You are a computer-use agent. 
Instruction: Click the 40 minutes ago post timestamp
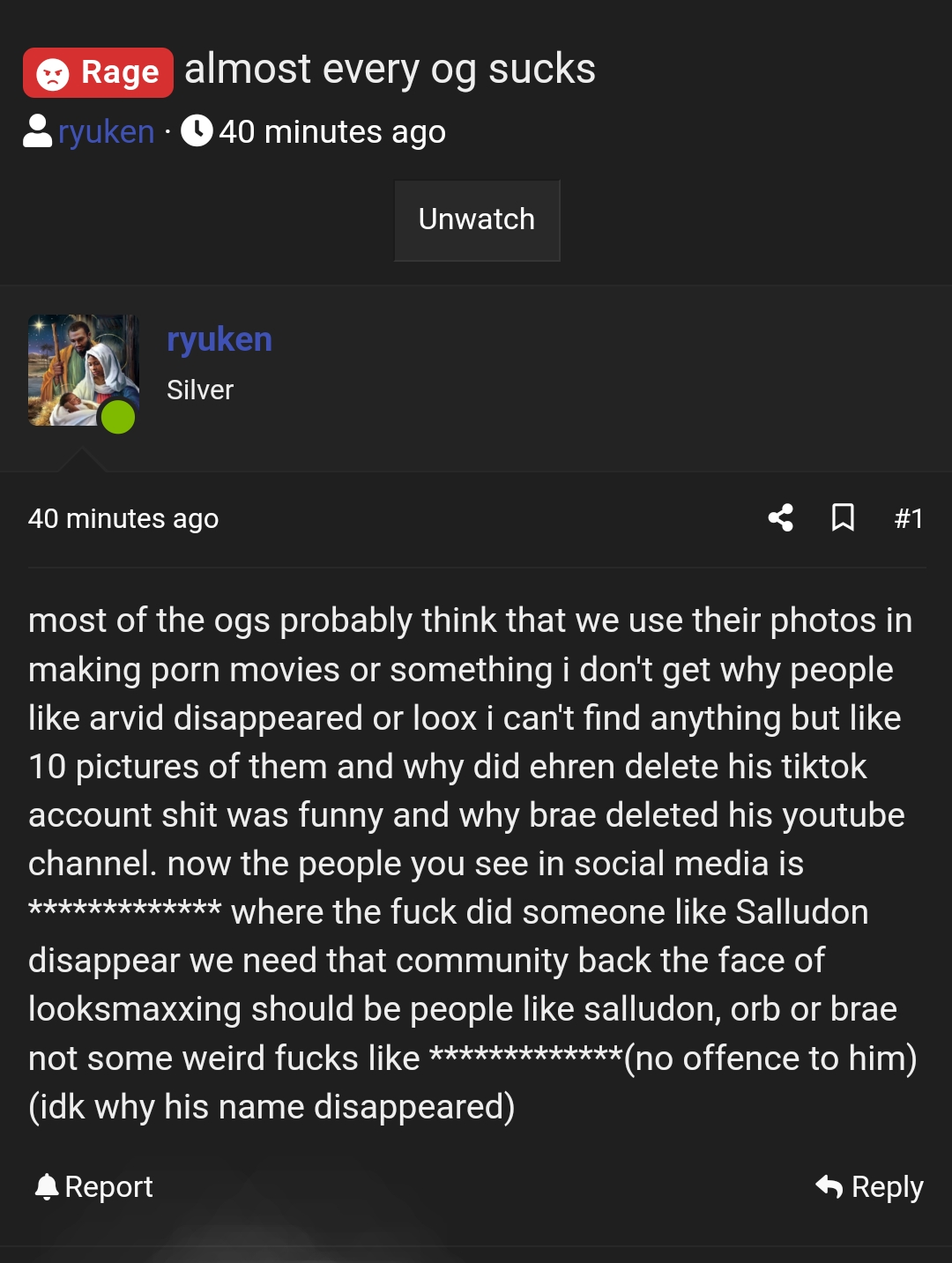(x=123, y=518)
